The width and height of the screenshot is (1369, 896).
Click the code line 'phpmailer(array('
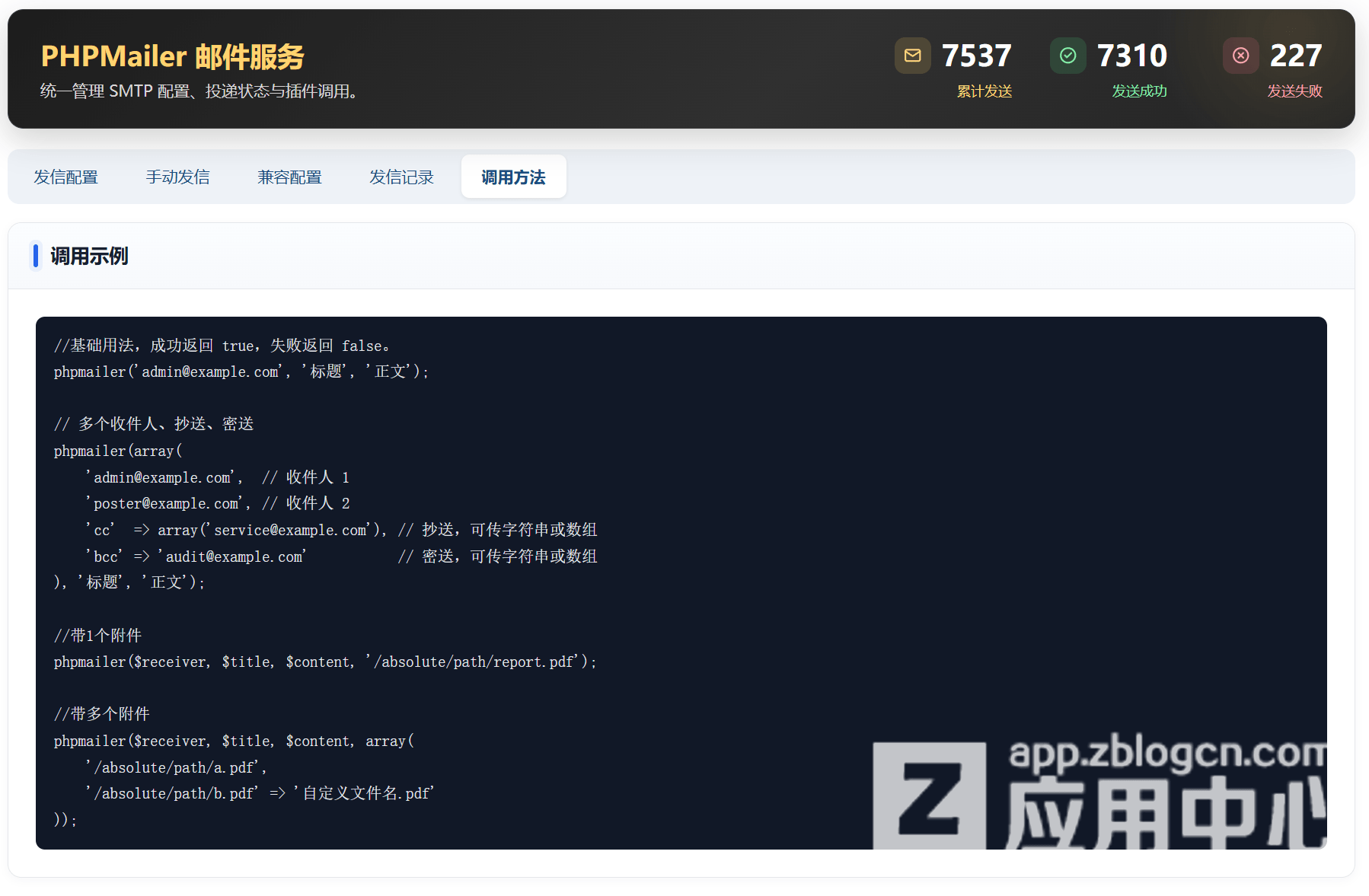118,451
